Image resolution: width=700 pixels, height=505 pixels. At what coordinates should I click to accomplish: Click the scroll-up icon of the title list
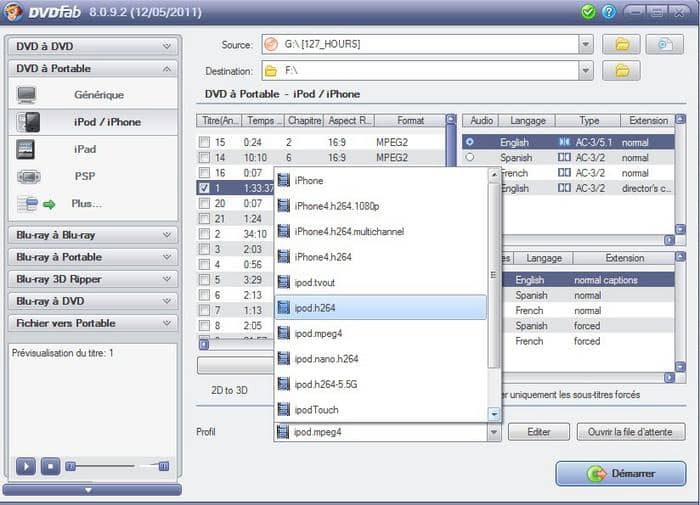(451, 119)
